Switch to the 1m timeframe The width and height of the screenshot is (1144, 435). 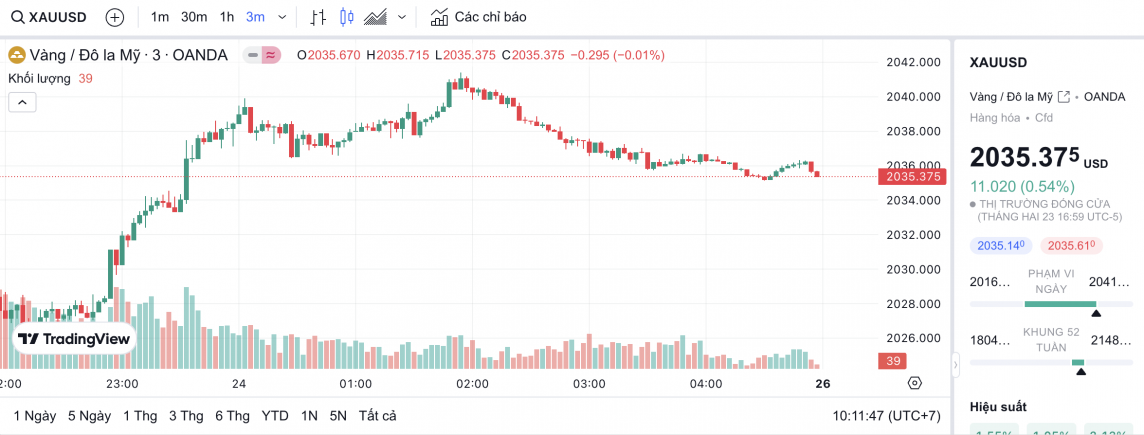(160, 17)
